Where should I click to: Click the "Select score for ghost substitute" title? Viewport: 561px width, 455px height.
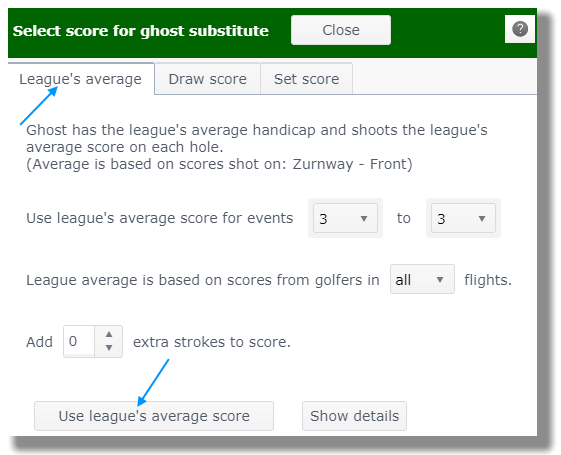[x=141, y=31]
